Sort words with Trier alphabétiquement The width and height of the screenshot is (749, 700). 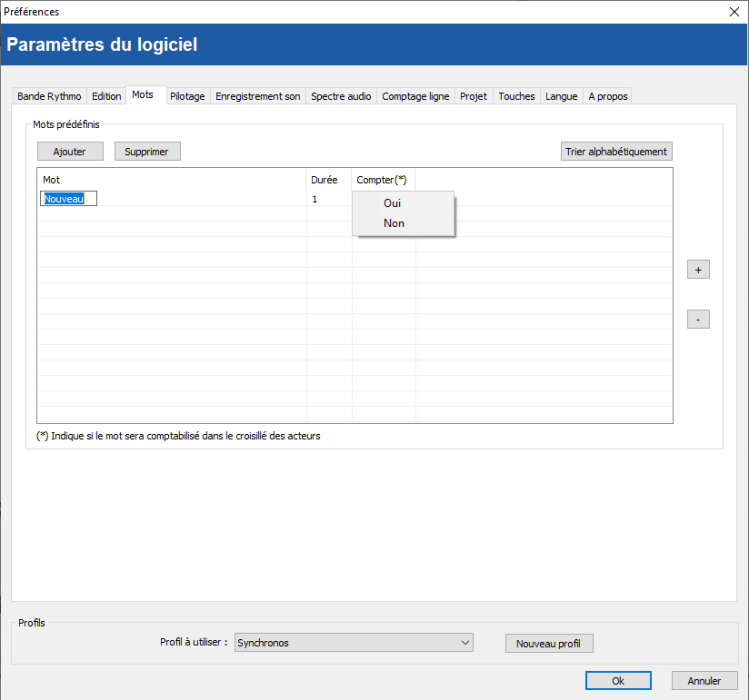click(616, 152)
